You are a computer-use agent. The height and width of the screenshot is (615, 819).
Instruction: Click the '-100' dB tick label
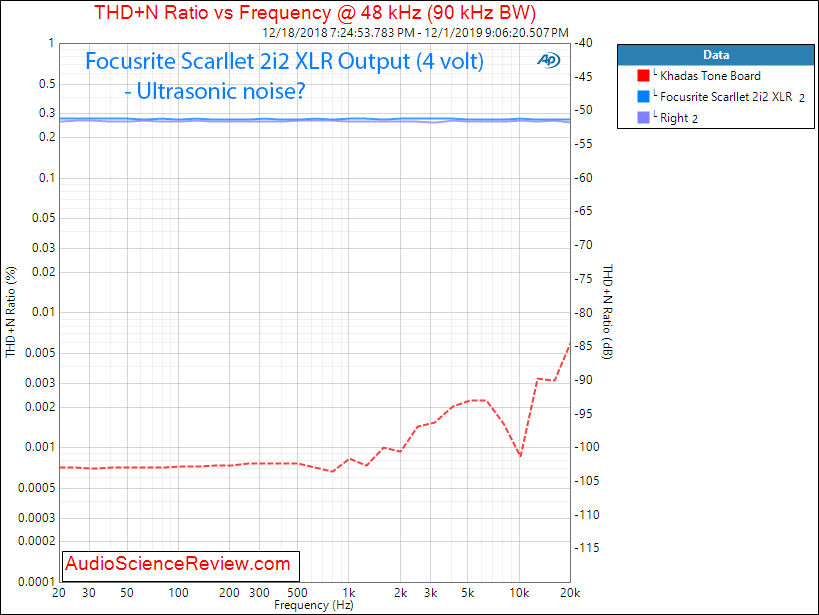[587, 447]
